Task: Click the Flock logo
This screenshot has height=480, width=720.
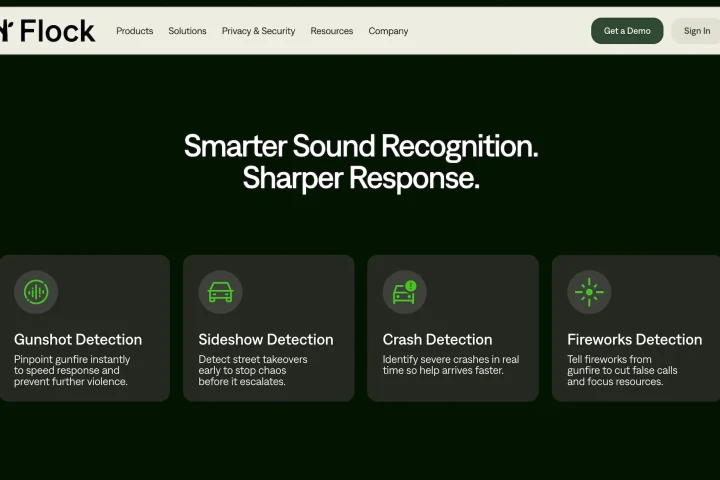Action: coord(47,31)
